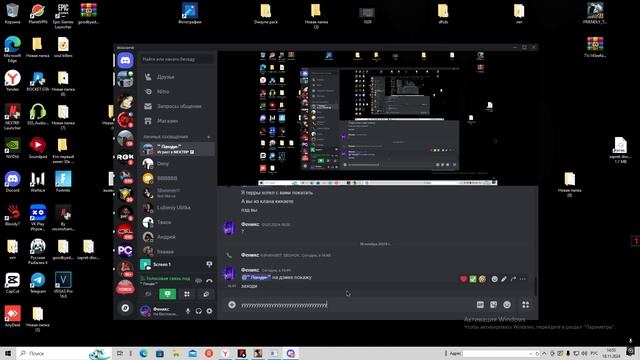This screenshot has width=640, height=360.
Task: Open Пандус direct message playing NEXTRP
Action: (x=178, y=149)
